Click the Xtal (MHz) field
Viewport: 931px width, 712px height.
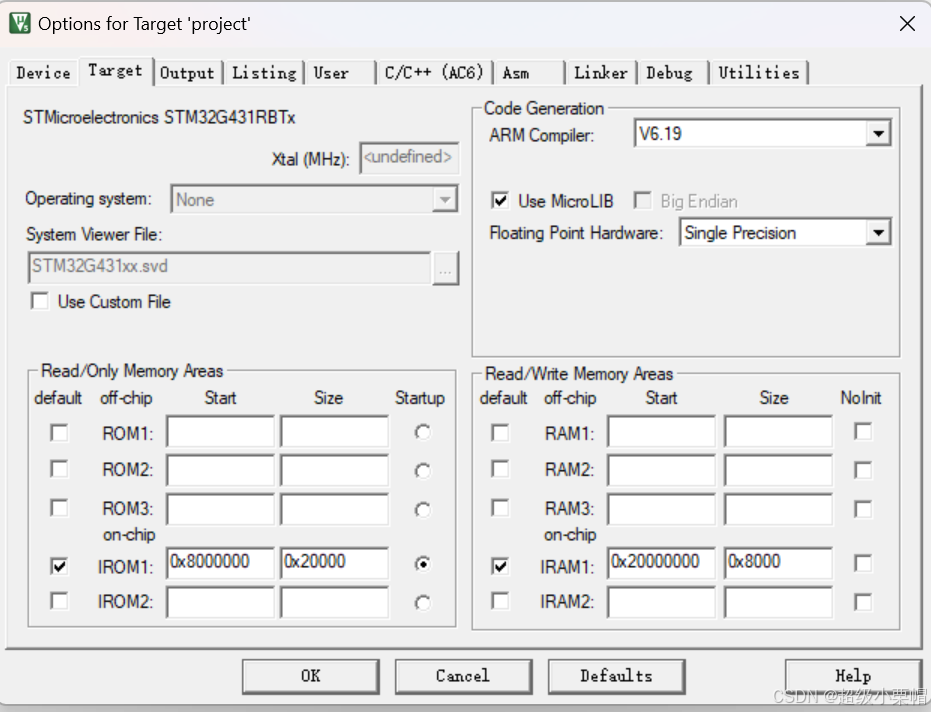(x=409, y=158)
